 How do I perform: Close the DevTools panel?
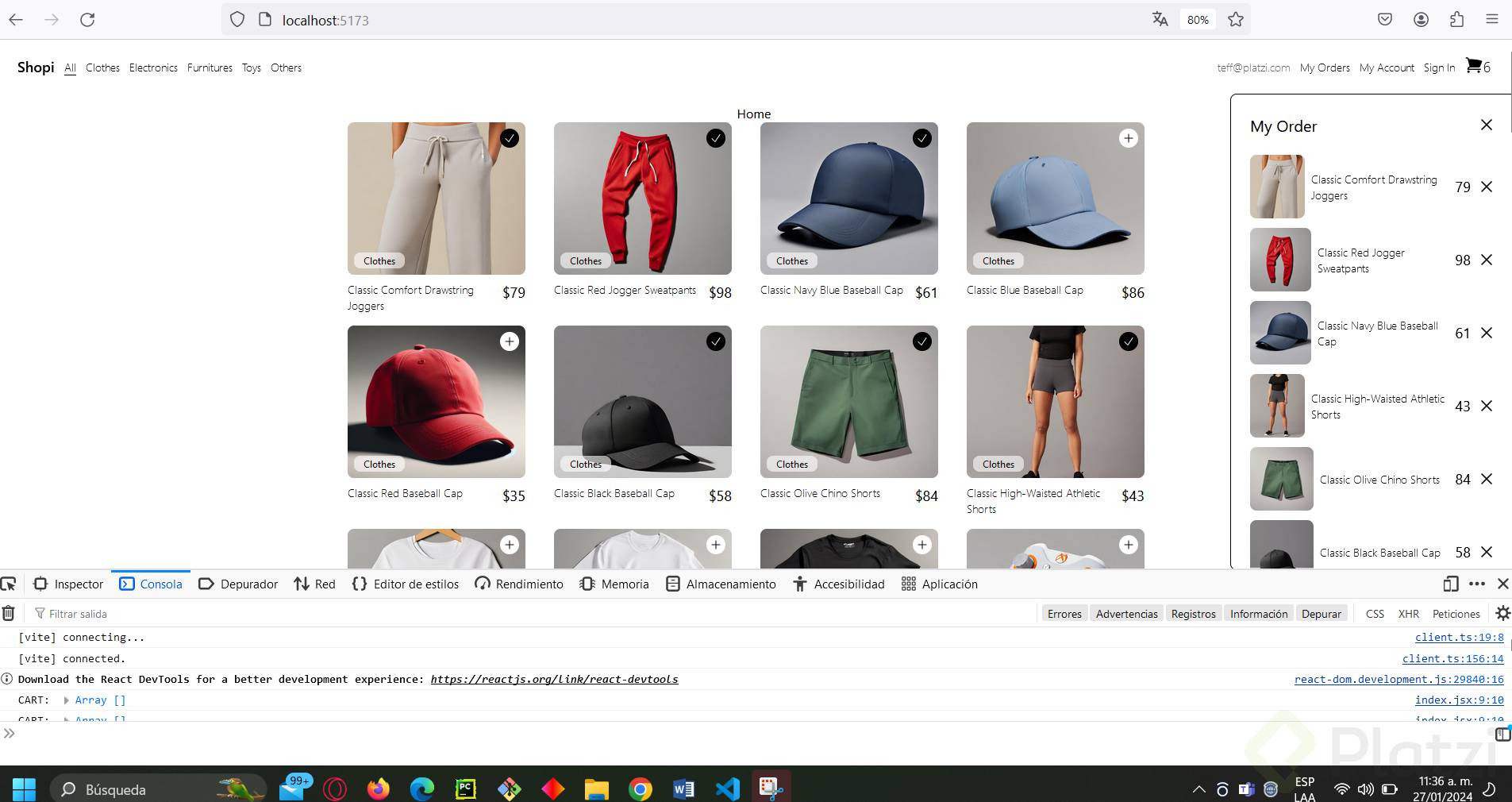[1502, 584]
